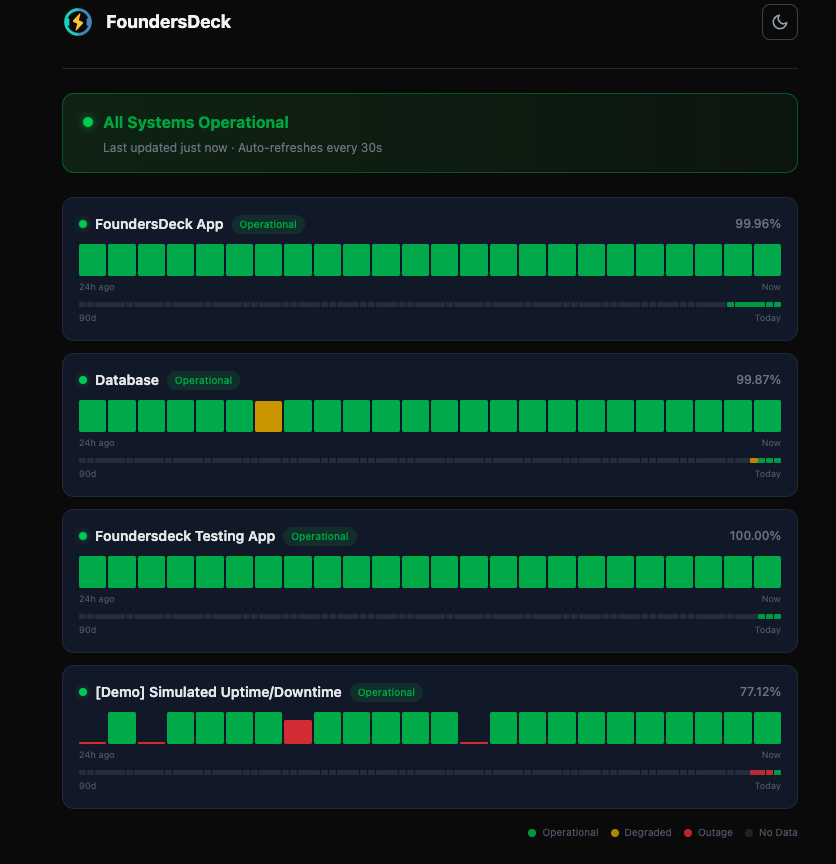Click the most recent hour block in Database
Image resolution: width=836 pixels, height=864 pixels.
click(x=767, y=416)
